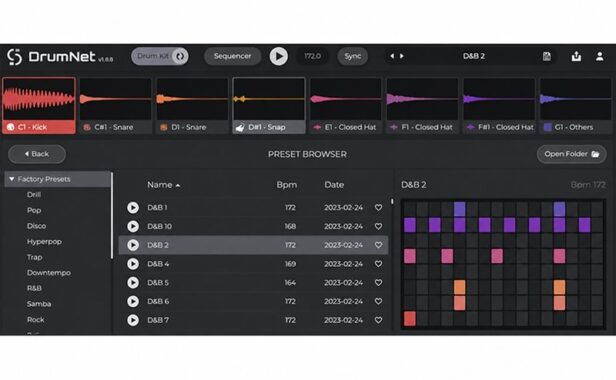Preview the D&B 5 preset

click(x=133, y=283)
